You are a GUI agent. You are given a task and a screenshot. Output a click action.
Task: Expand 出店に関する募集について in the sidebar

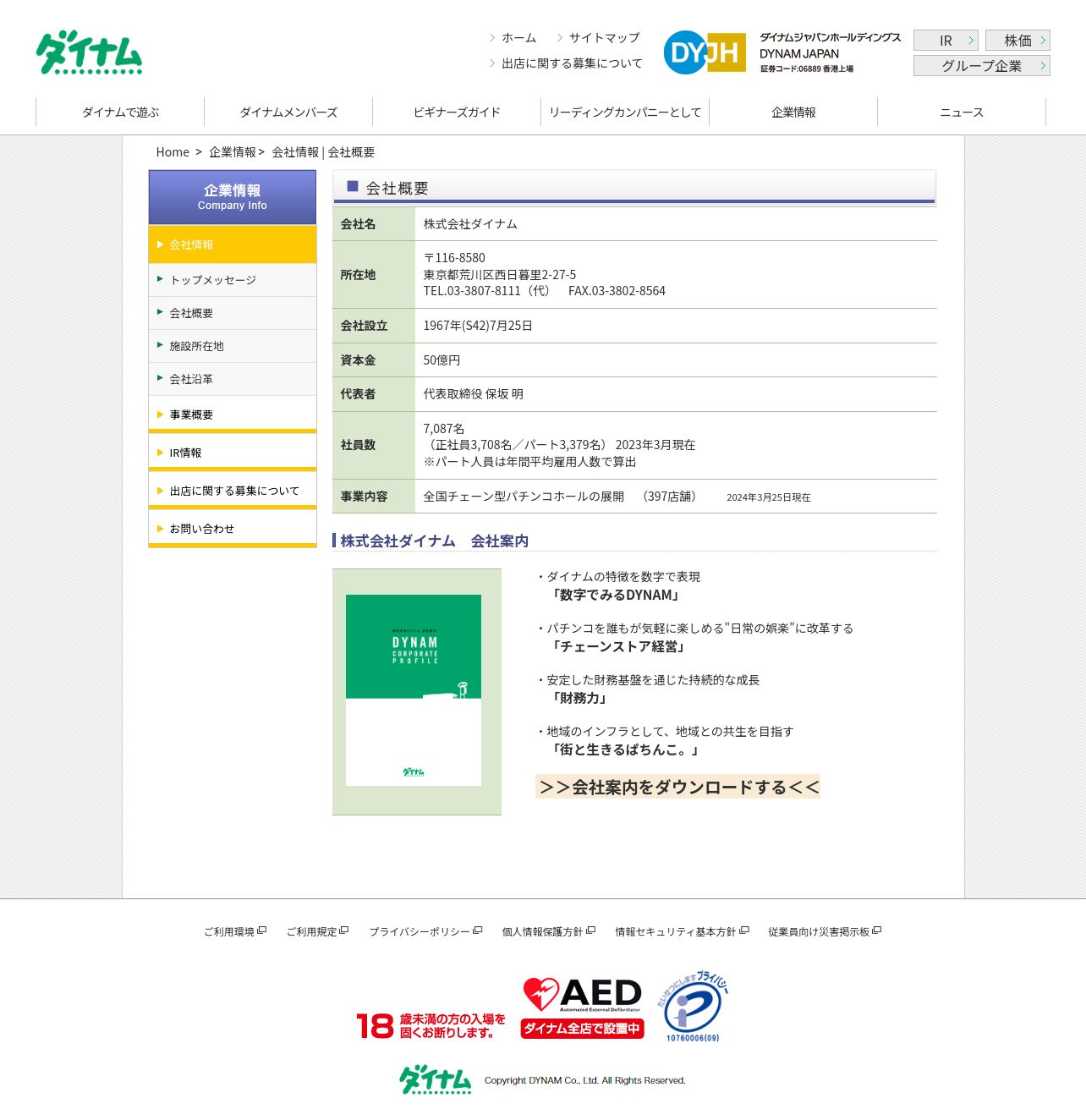pos(233,491)
